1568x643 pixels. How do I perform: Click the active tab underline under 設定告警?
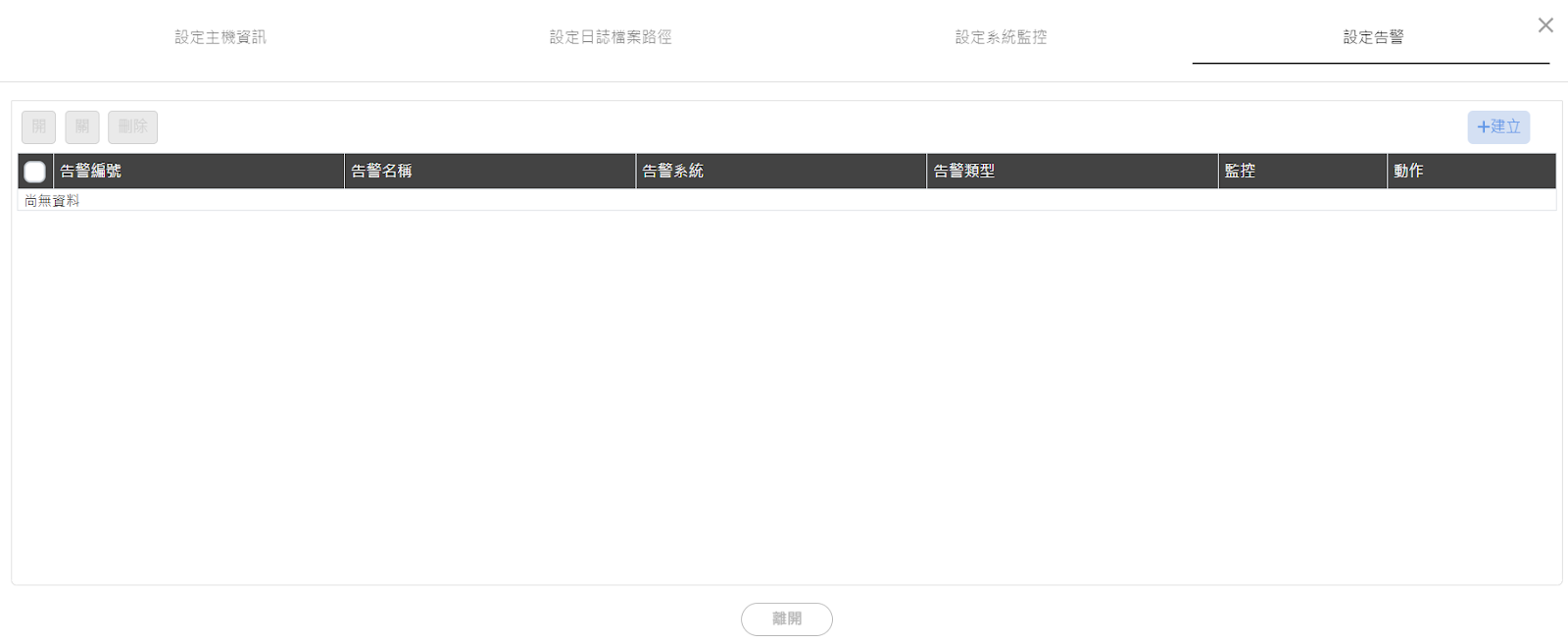click(x=1371, y=64)
